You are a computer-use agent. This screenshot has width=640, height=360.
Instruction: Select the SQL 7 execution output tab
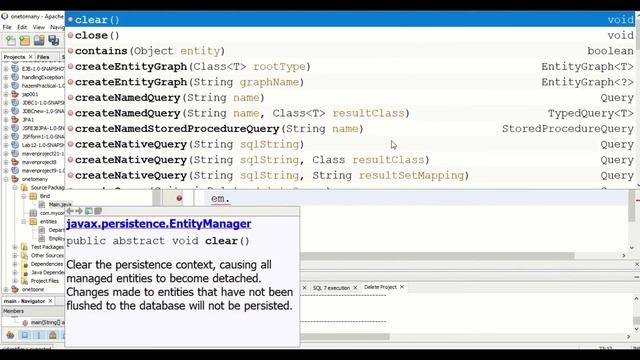(x=331, y=288)
